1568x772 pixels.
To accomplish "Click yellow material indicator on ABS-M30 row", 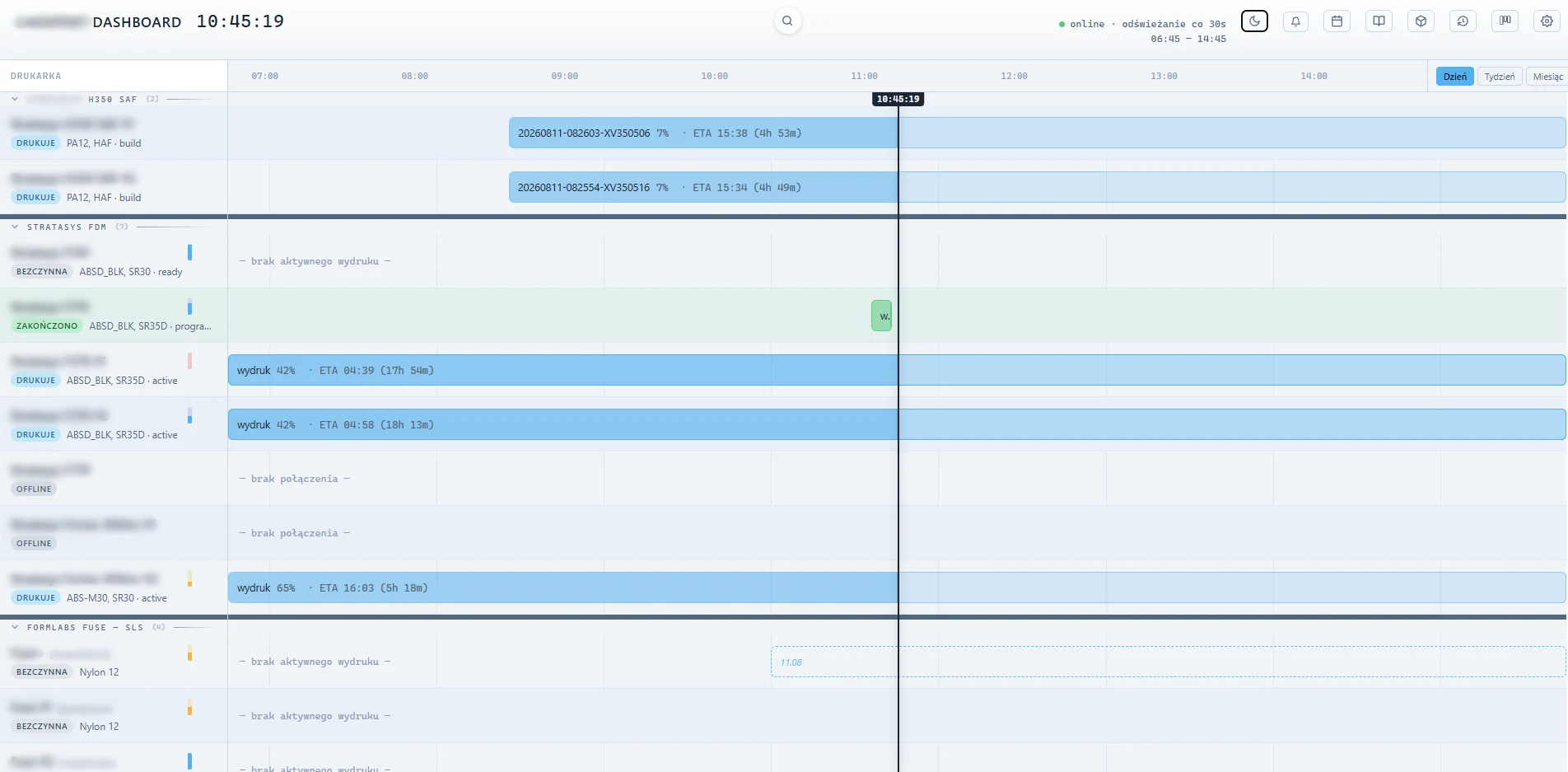I will 189,578.
